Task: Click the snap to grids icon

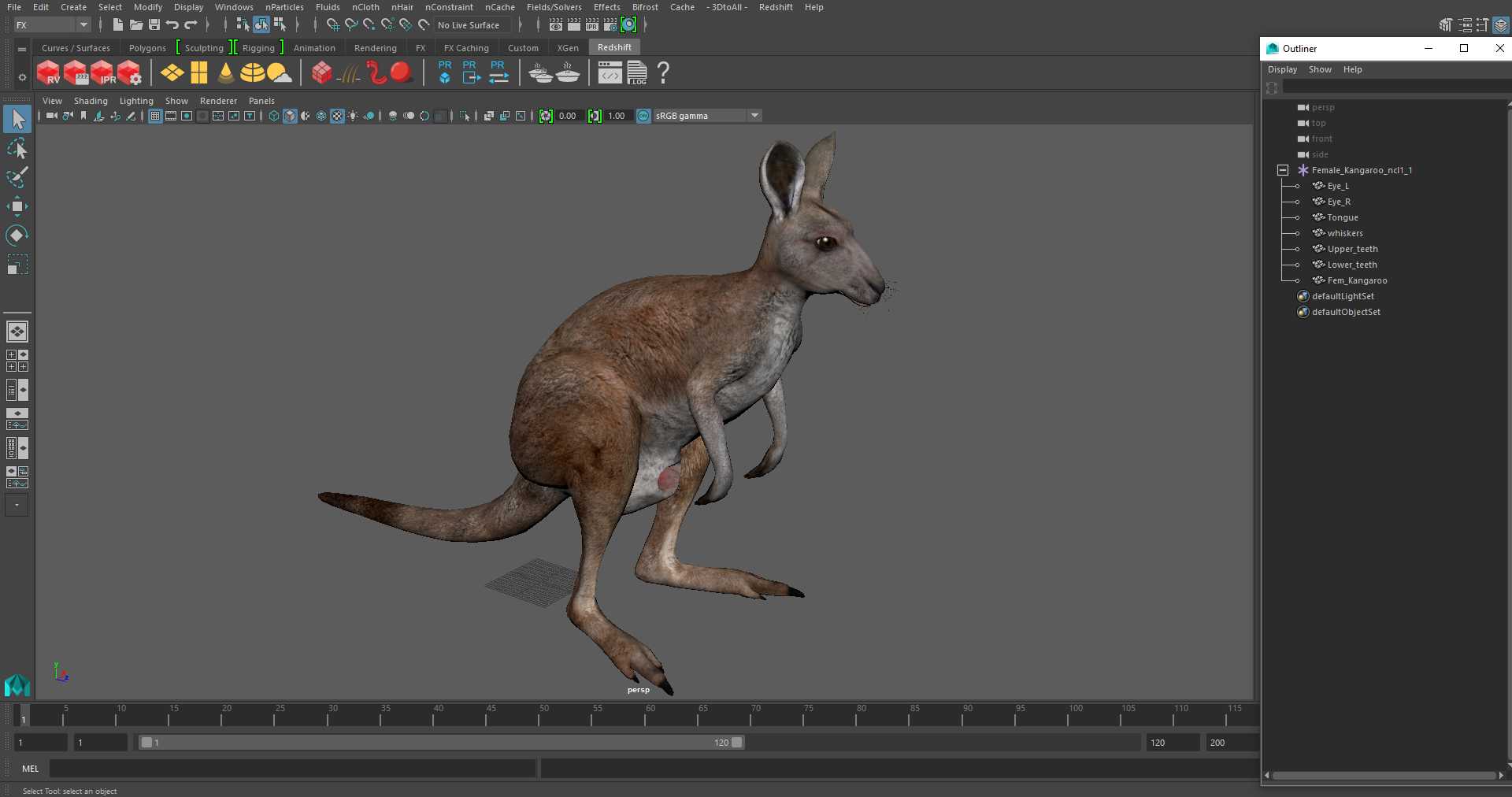Action: (x=333, y=25)
